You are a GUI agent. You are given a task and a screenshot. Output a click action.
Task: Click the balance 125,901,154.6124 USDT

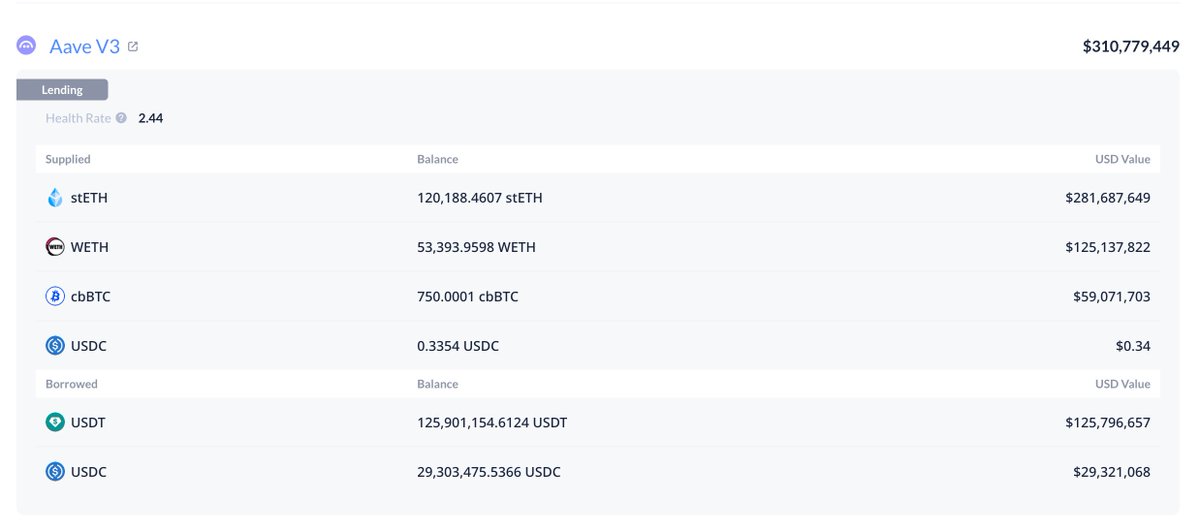tap(492, 423)
